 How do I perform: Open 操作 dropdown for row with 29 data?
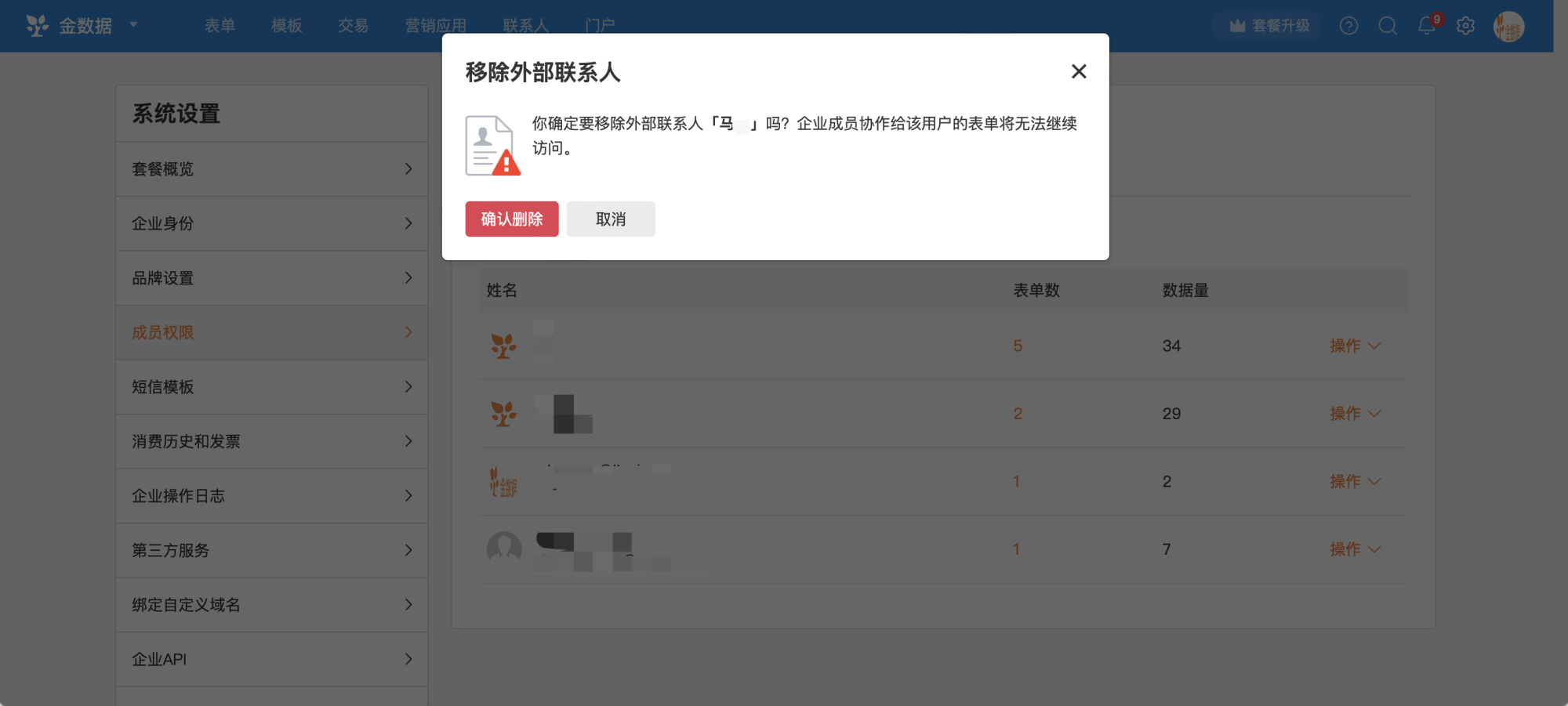1355,413
